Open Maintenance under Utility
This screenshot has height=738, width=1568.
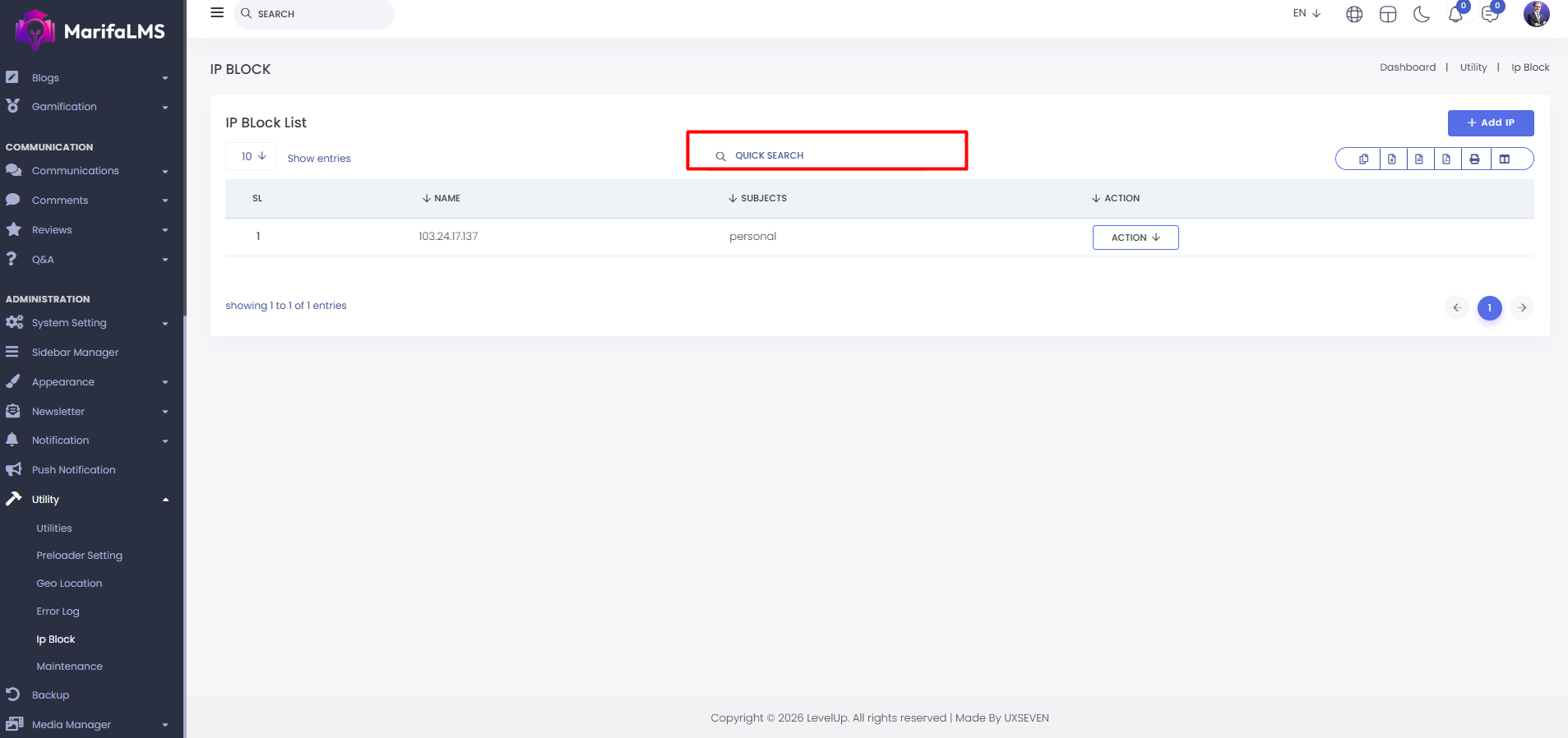(x=69, y=667)
